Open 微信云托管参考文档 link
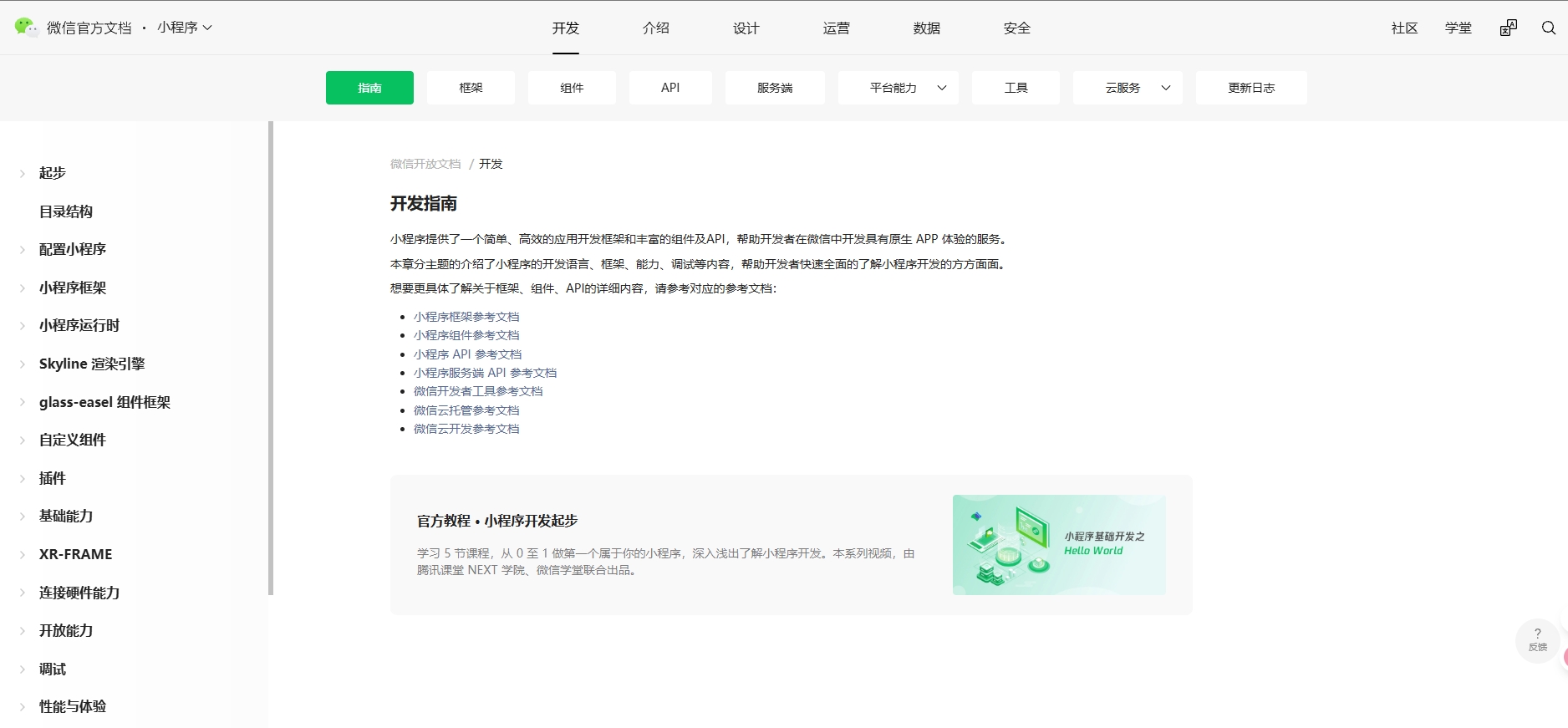The width and height of the screenshot is (1568, 728). (x=466, y=410)
